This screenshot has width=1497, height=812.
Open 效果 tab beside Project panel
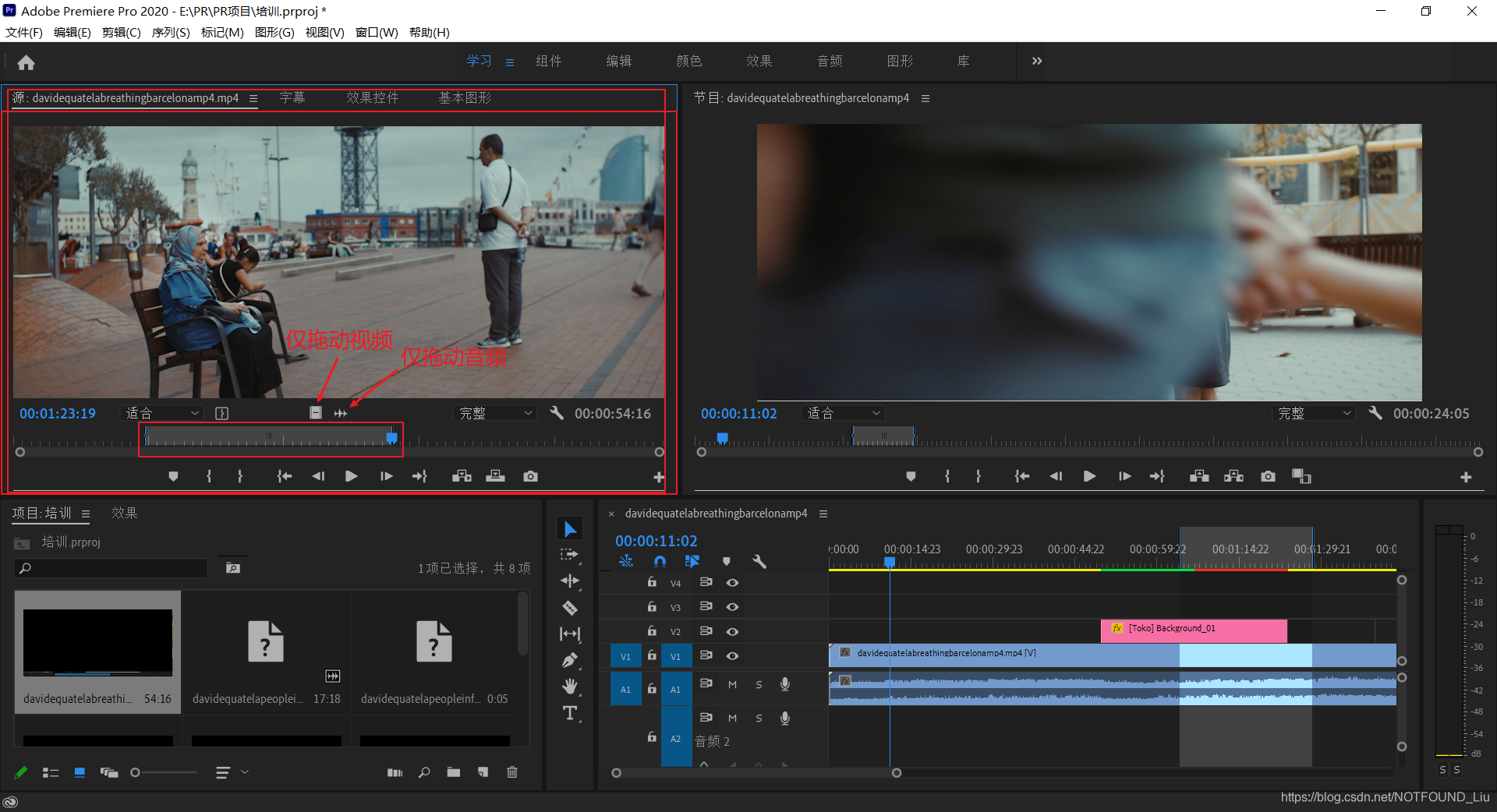[125, 513]
